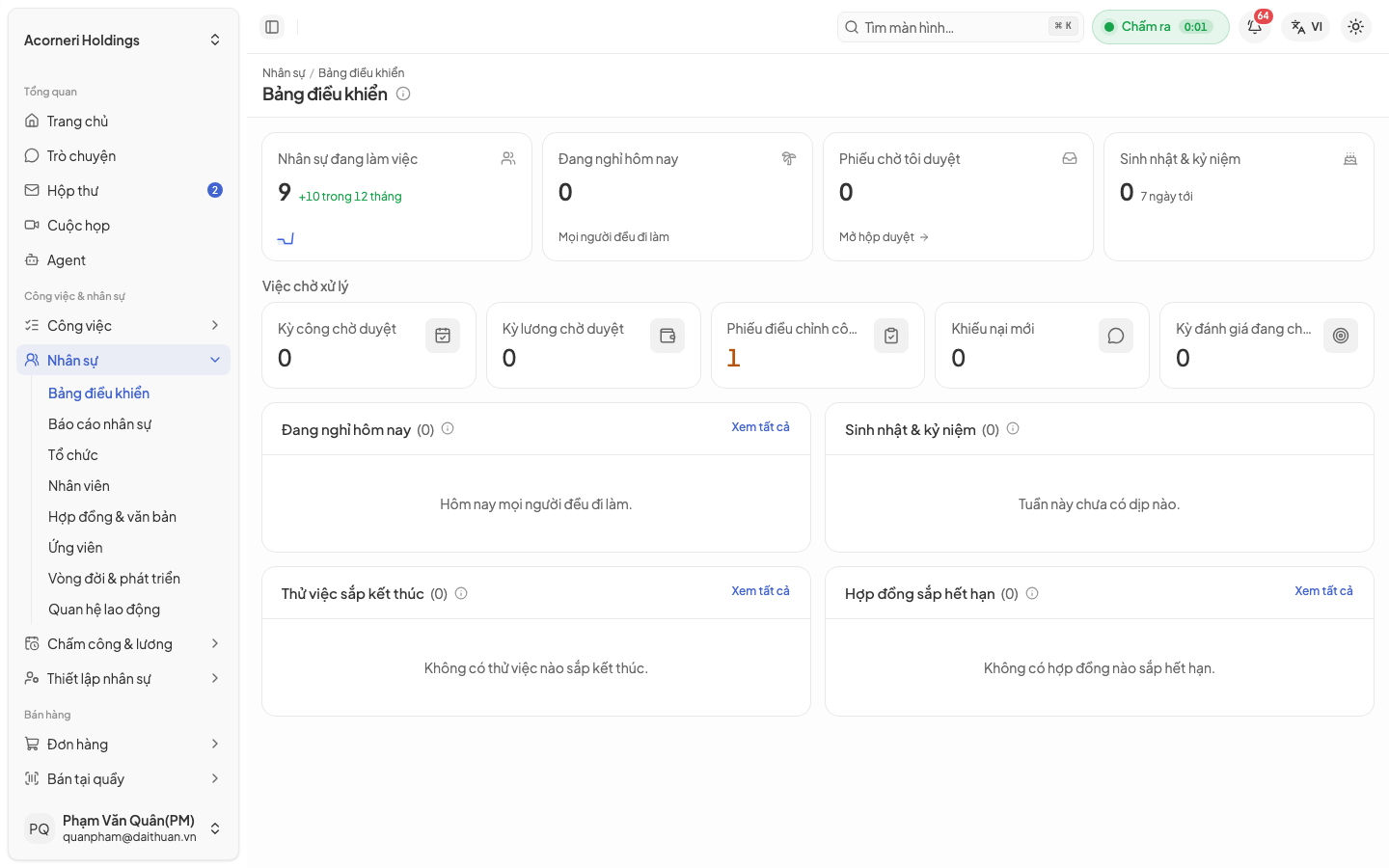Screen dimensions: 1389x868
Task: Expand the Bán tại quầy sidebar group
Action: (x=123, y=778)
